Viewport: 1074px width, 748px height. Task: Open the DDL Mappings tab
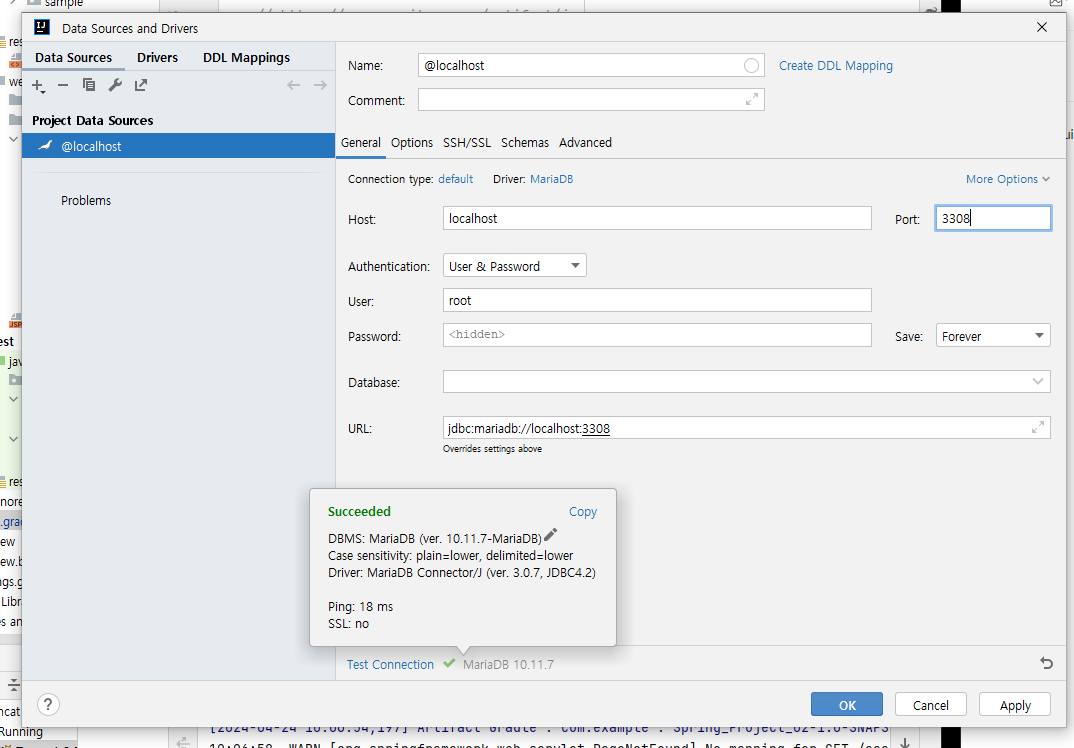[x=247, y=58]
